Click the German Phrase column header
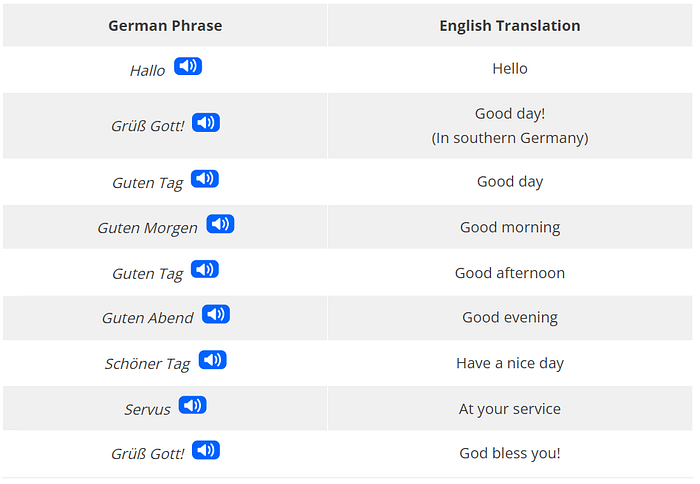The image size is (700, 484). click(x=165, y=26)
